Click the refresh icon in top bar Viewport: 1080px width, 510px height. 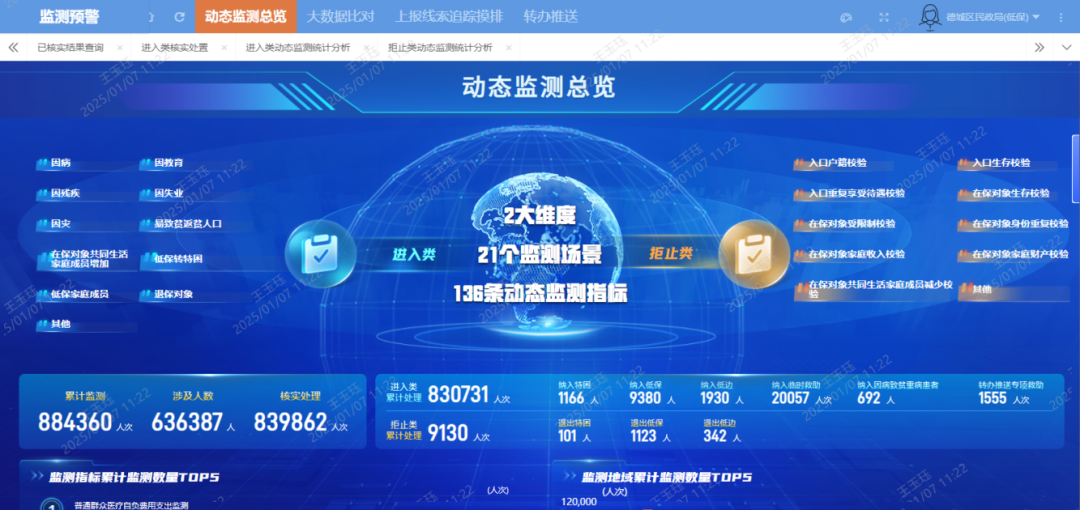[x=180, y=17]
